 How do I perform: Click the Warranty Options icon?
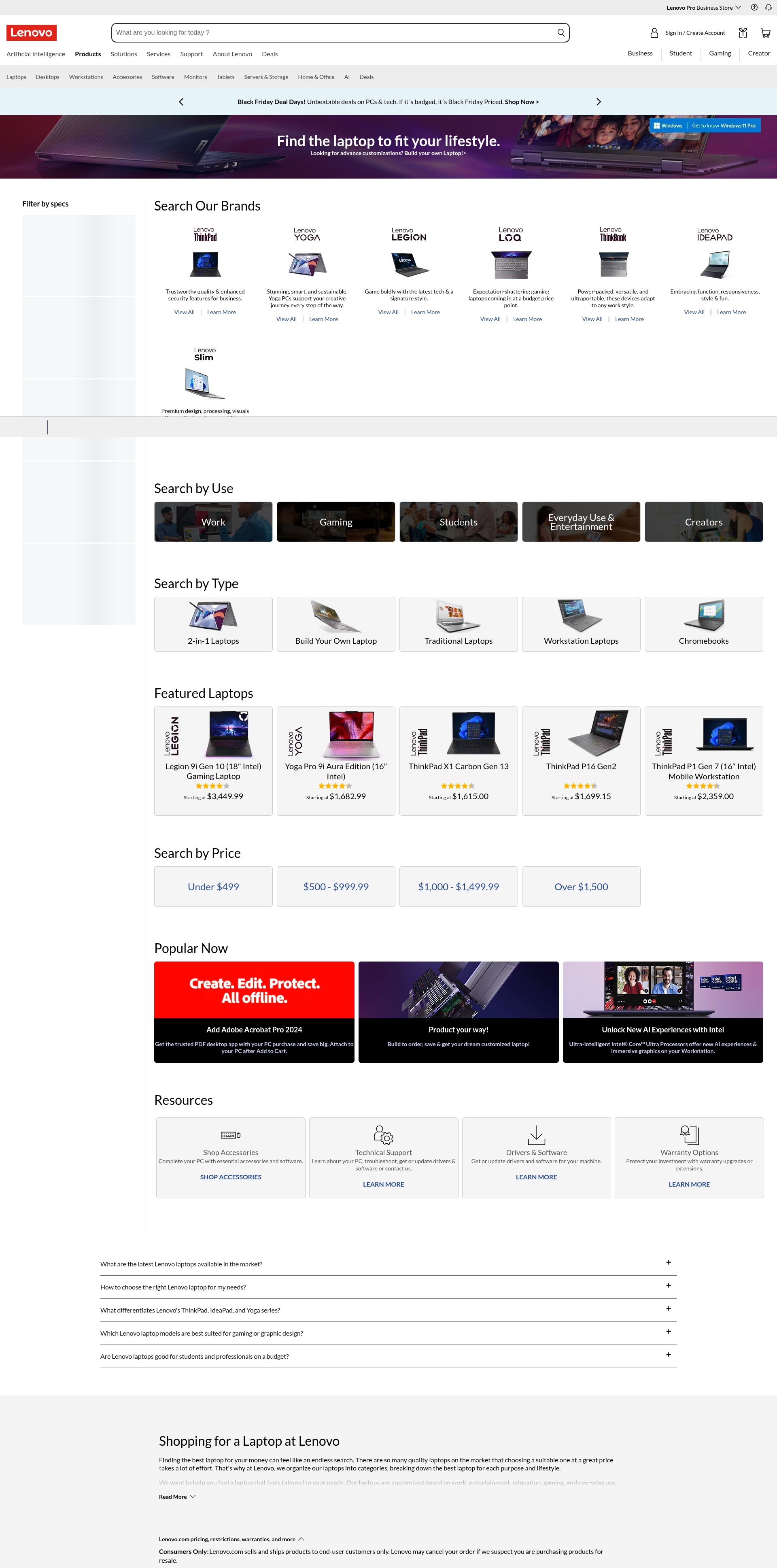pyautogui.click(x=689, y=1135)
